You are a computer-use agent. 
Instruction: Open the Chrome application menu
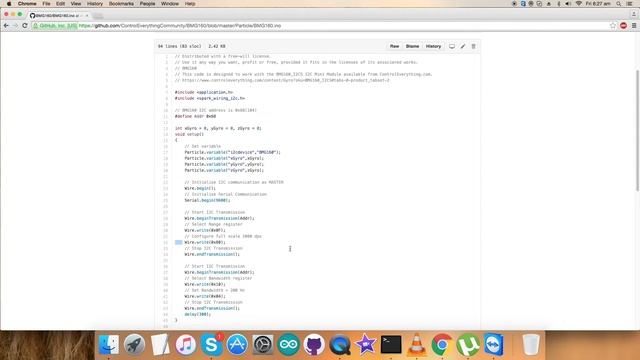27,4
